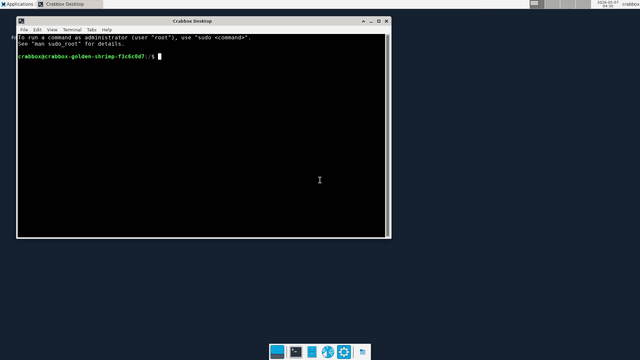Open the File menu in terminal

click(x=24, y=30)
